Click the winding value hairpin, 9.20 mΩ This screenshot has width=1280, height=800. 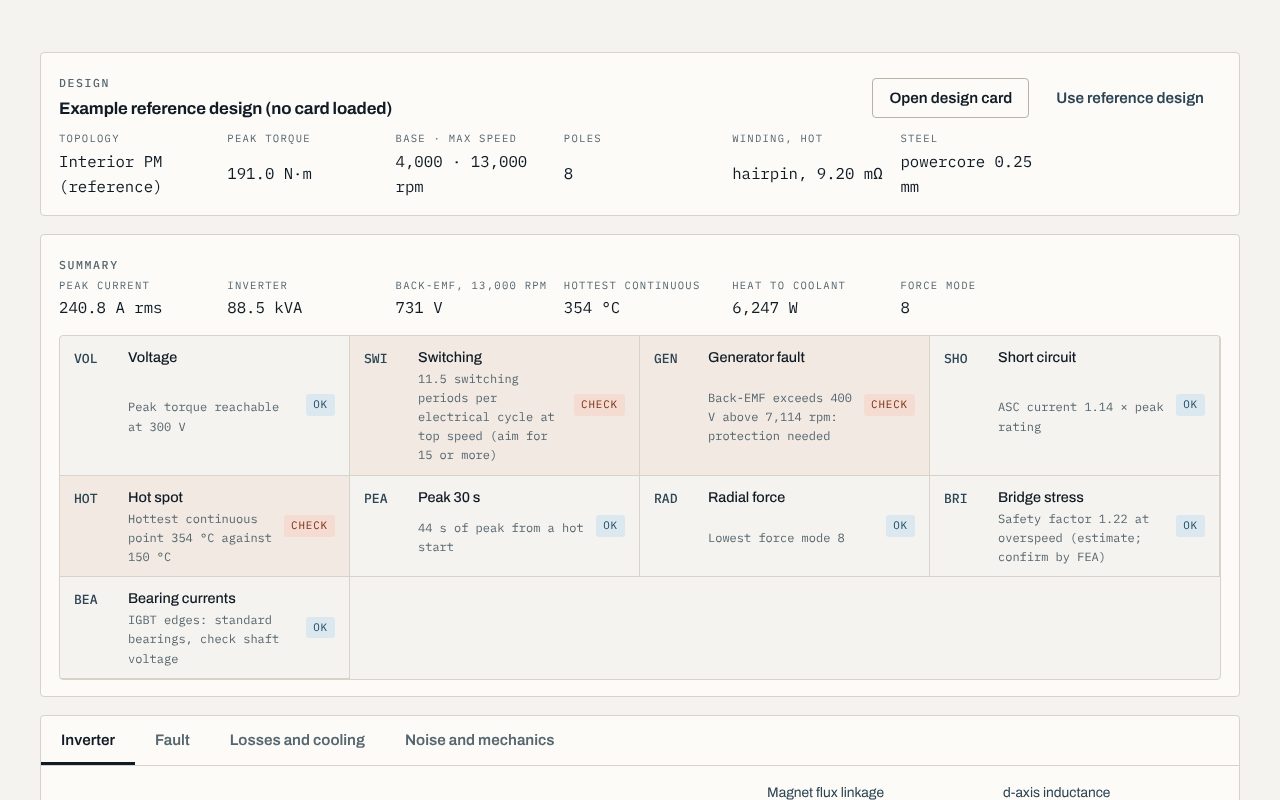[807, 174]
